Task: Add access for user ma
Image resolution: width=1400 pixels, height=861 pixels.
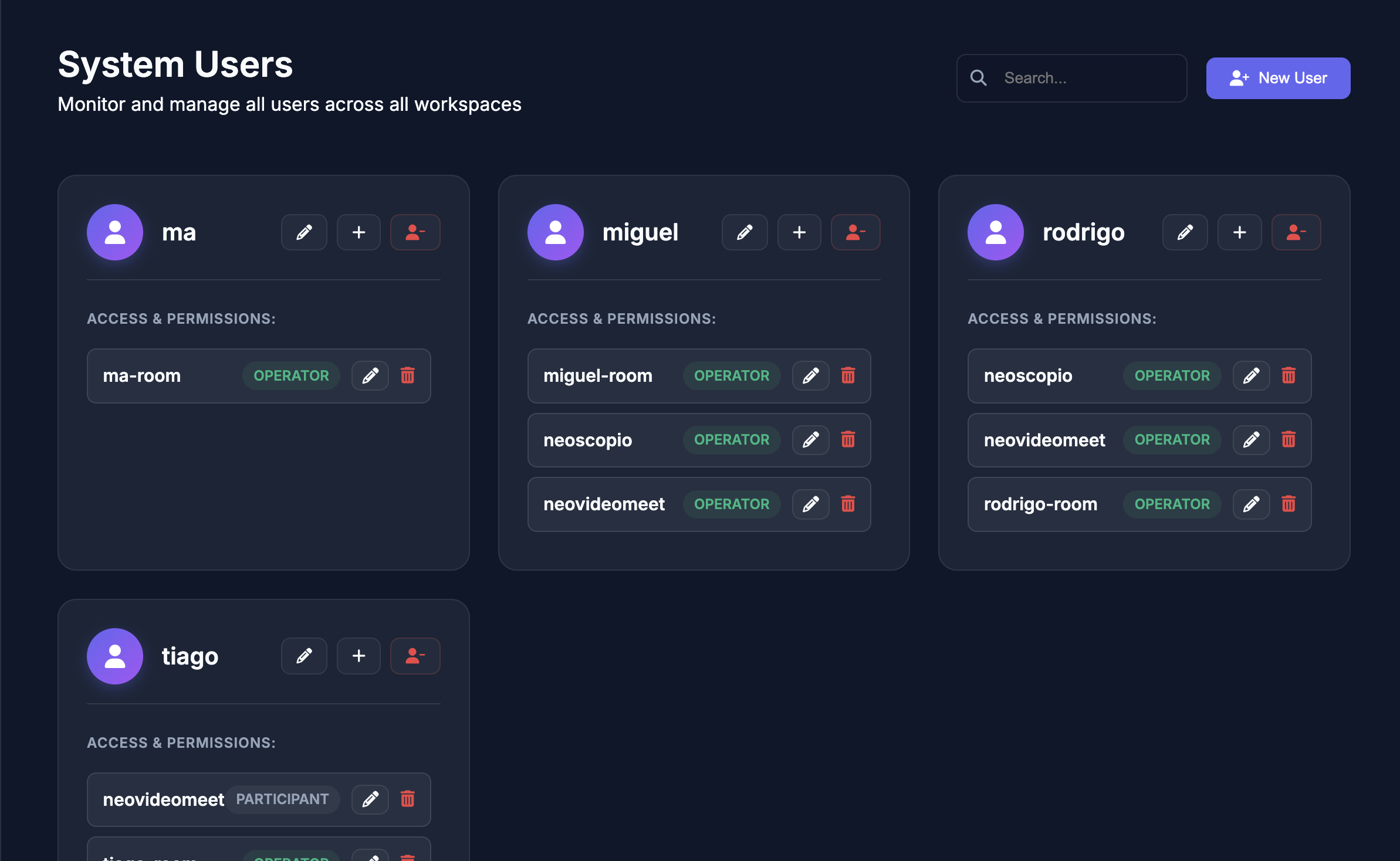Action: (359, 232)
